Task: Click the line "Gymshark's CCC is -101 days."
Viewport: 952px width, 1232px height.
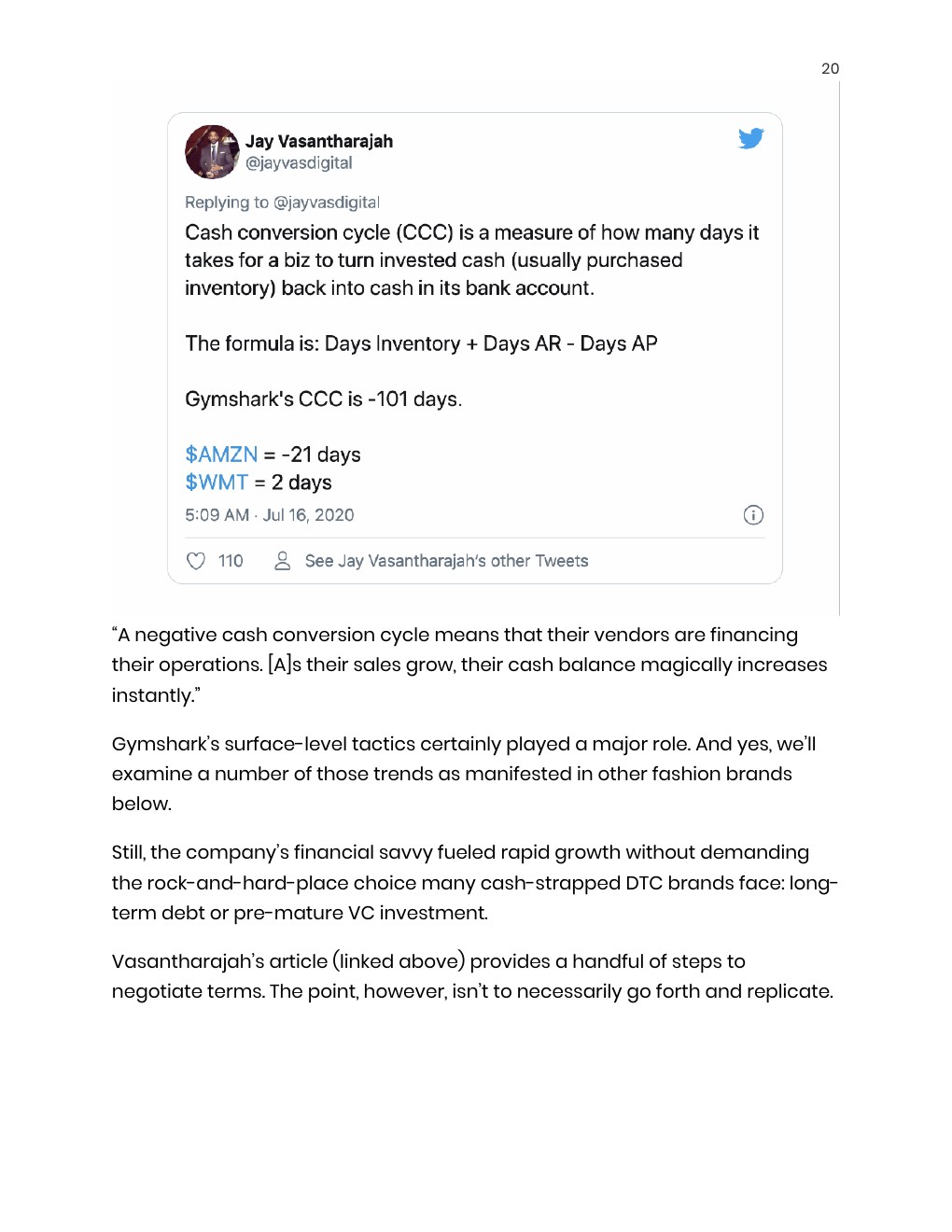Action: (323, 399)
